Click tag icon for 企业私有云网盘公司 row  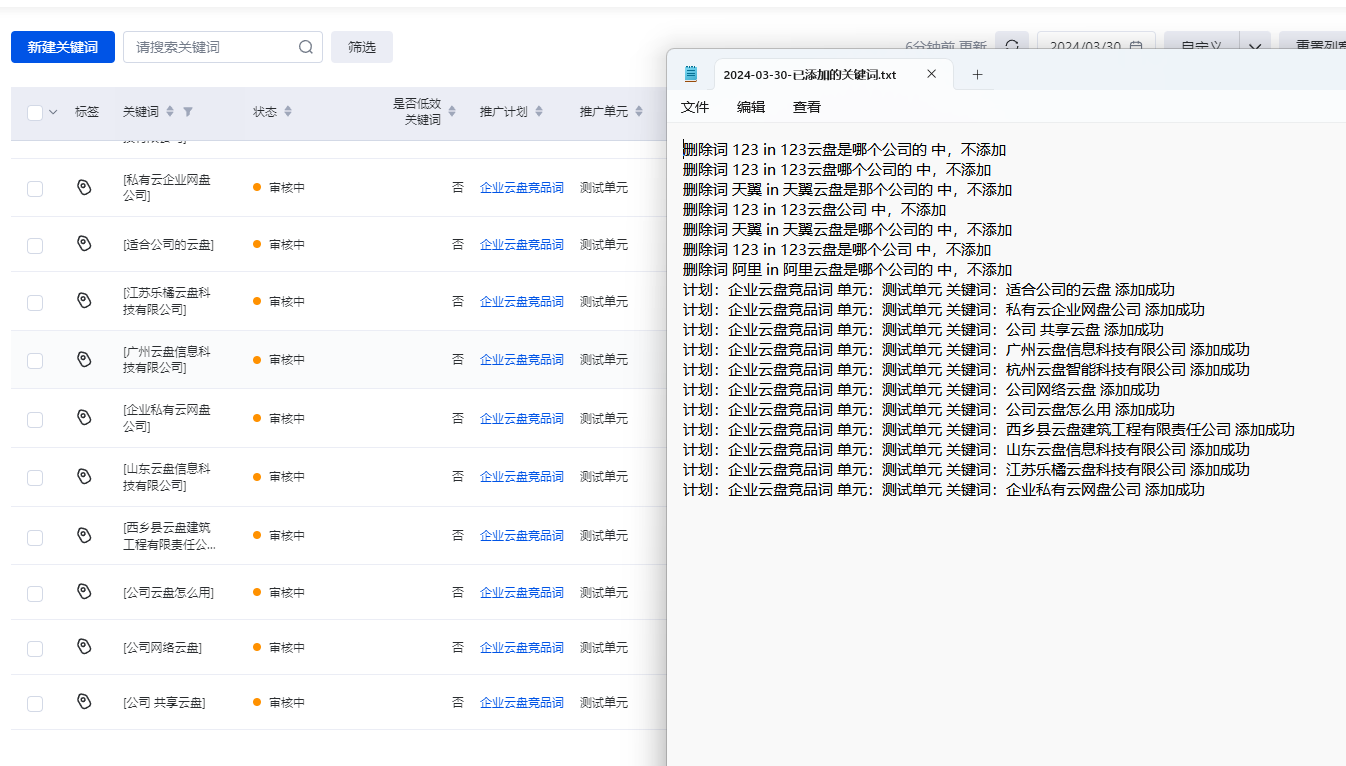85,418
